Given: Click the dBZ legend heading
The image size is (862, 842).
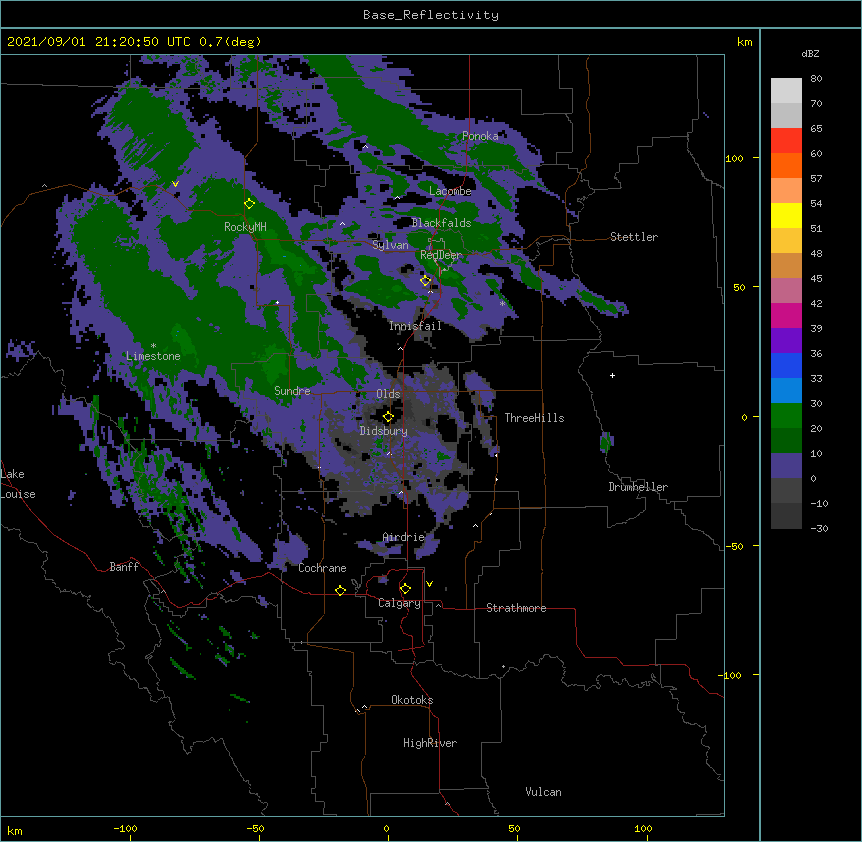Looking at the screenshot, I should click(810, 54).
